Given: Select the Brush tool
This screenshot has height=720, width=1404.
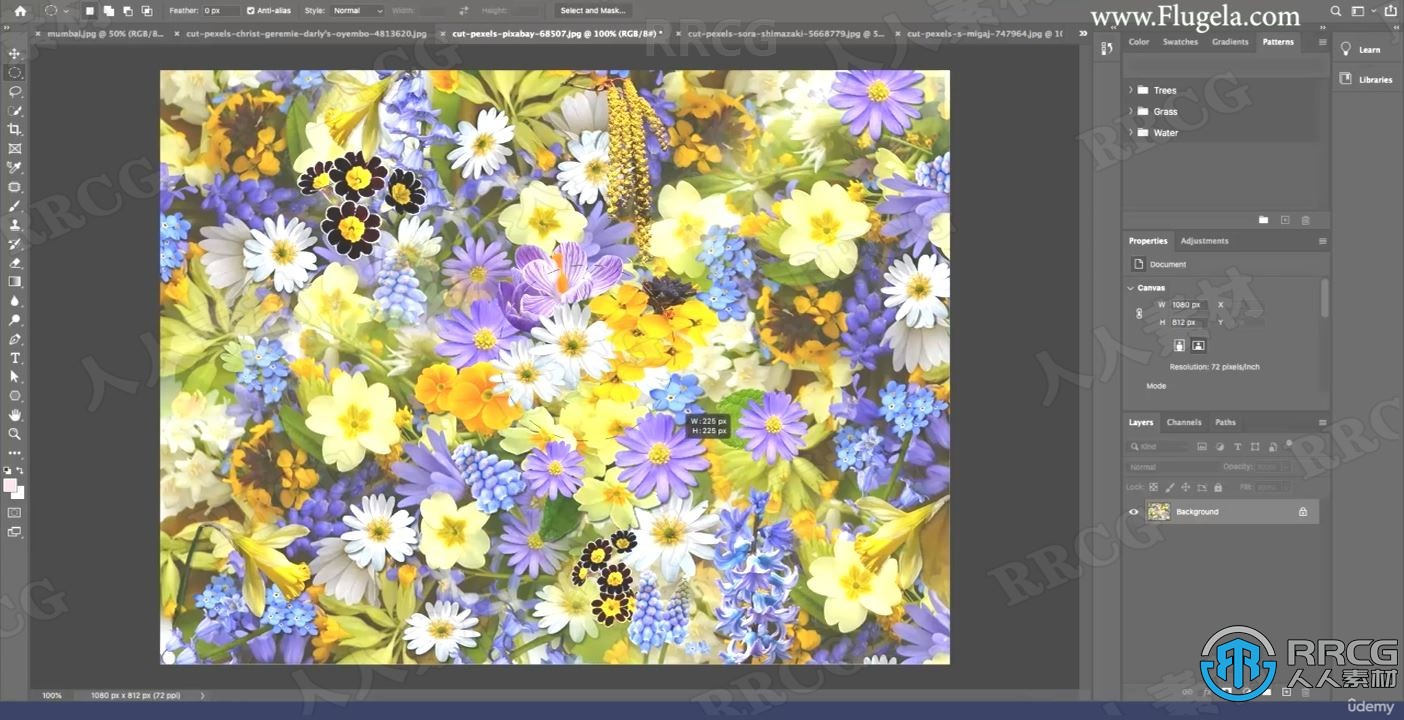Looking at the screenshot, I should pos(14,205).
